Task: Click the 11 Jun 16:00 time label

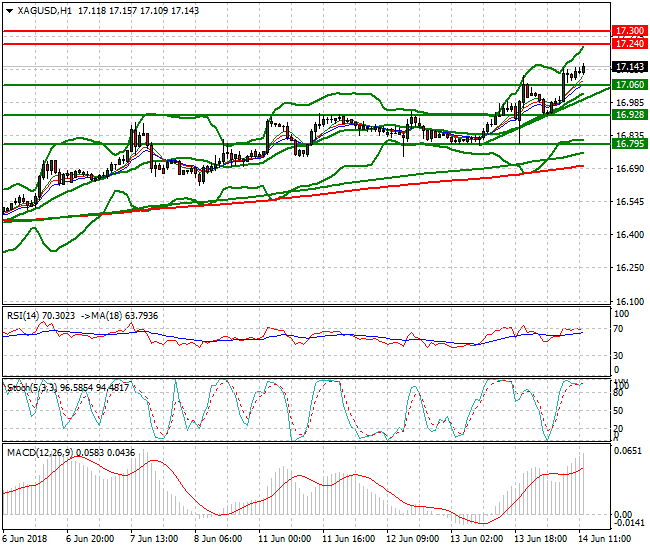Action: (349, 539)
